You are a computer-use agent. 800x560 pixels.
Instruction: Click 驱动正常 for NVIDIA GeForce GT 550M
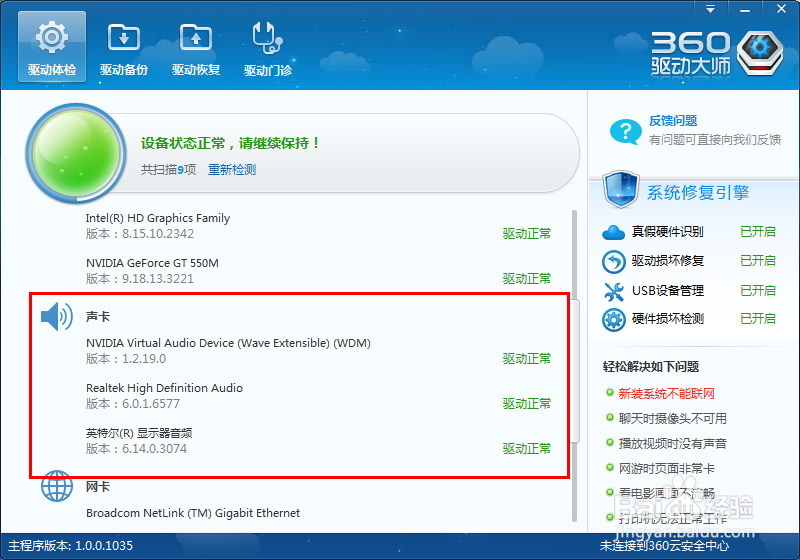527,278
